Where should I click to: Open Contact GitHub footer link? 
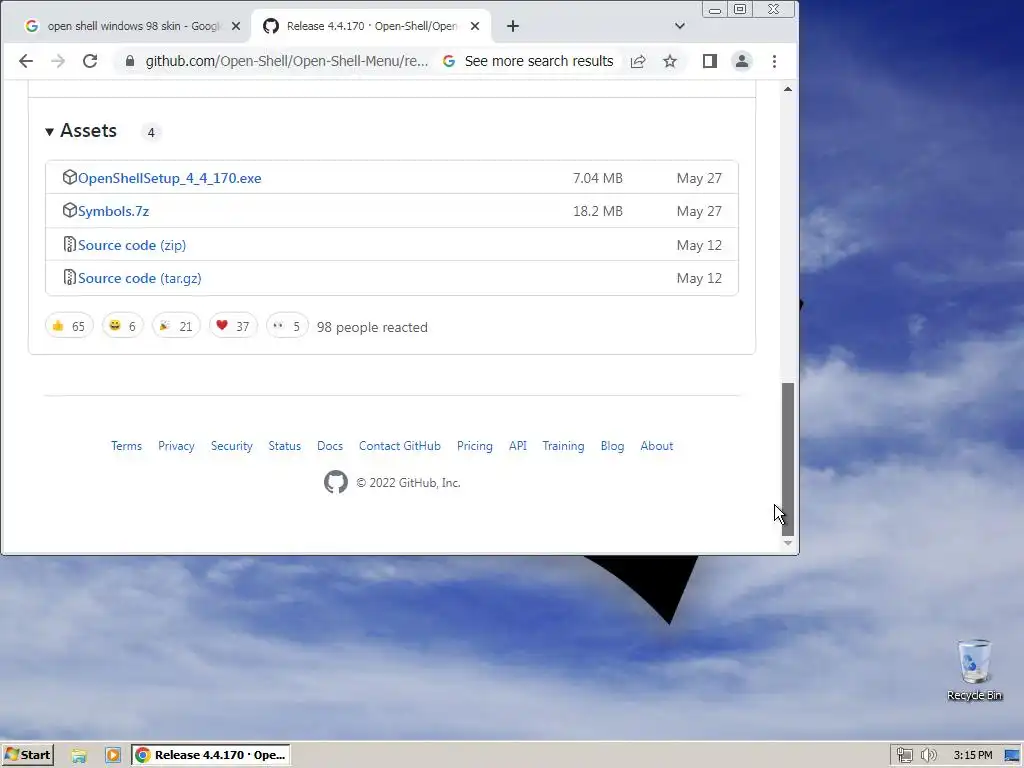(x=400, y=446)
